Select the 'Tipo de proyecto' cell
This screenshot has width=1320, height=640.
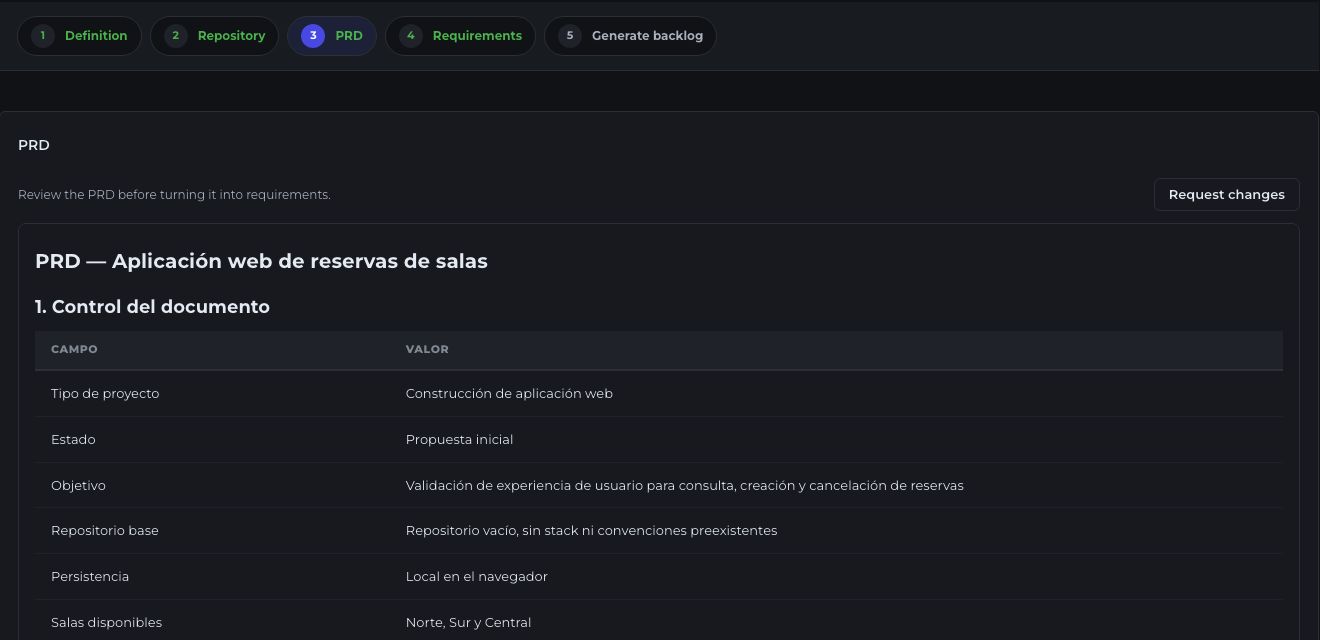tap(105, 394)
